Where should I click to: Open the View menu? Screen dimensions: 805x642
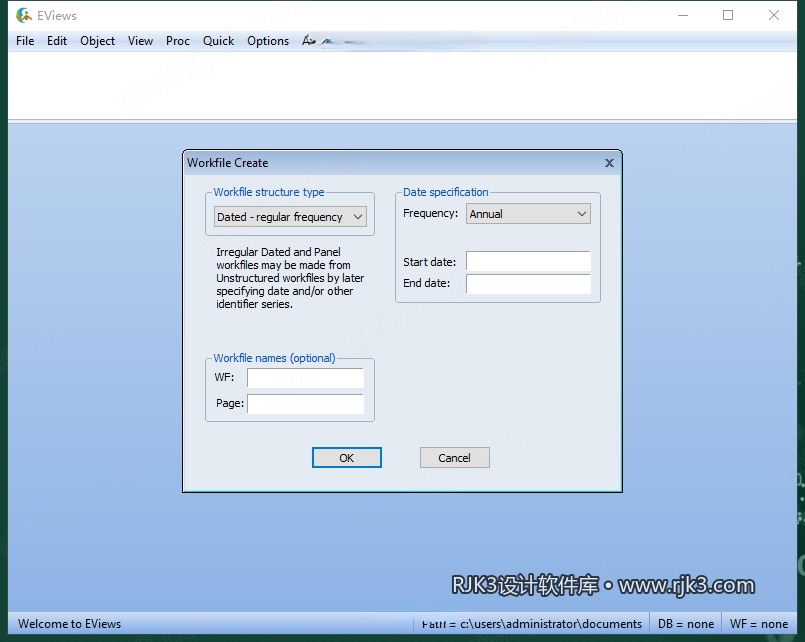(x=140, y=41)
